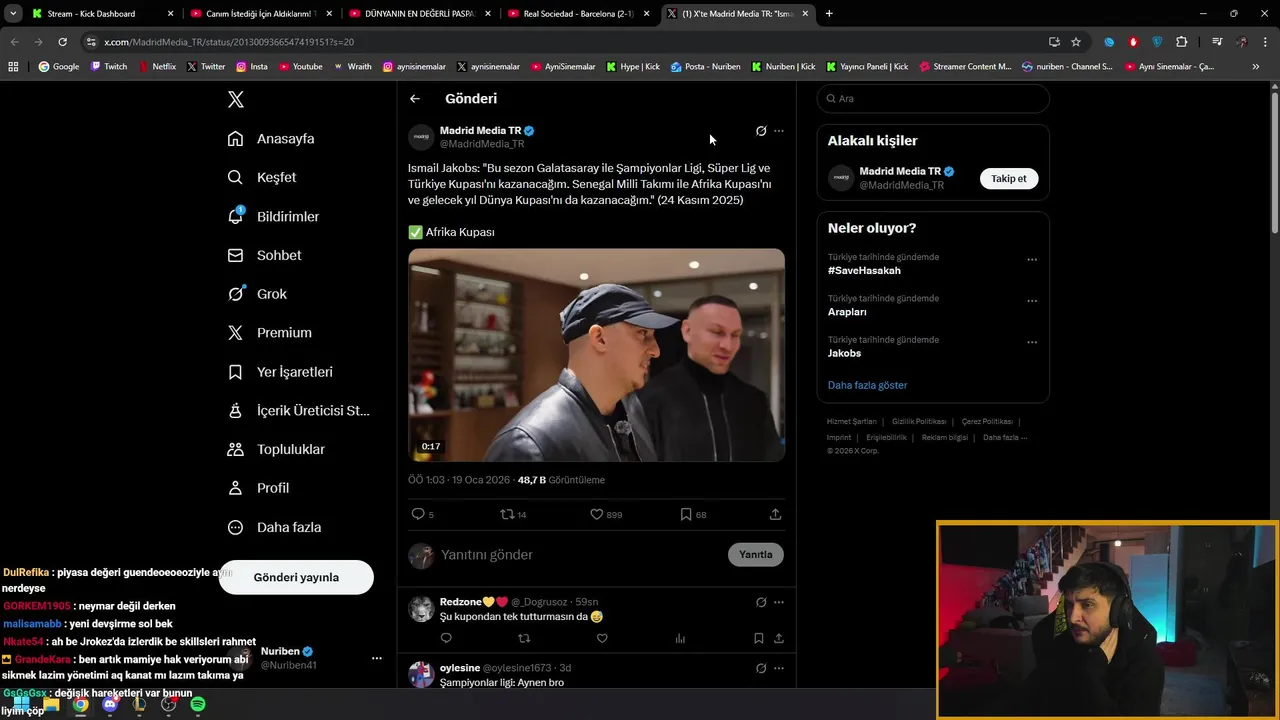The width and height of the screenshot is (1280, 720).
Task: Open İçerik Üreticisi Stüdyosu
Action: coord(298,411)
